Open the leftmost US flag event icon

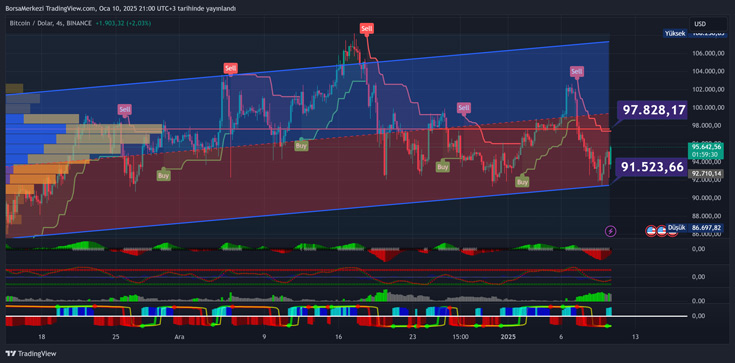(651, 230)
